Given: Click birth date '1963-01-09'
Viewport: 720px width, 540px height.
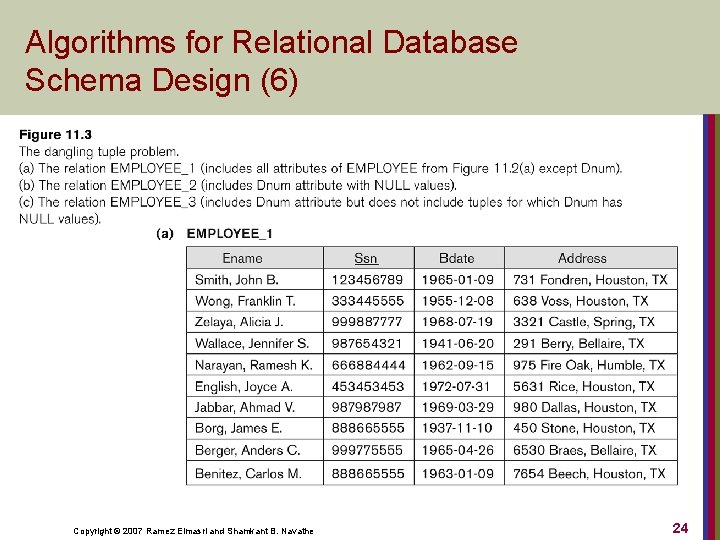Looking at the screenshot, I should point(458,473).
